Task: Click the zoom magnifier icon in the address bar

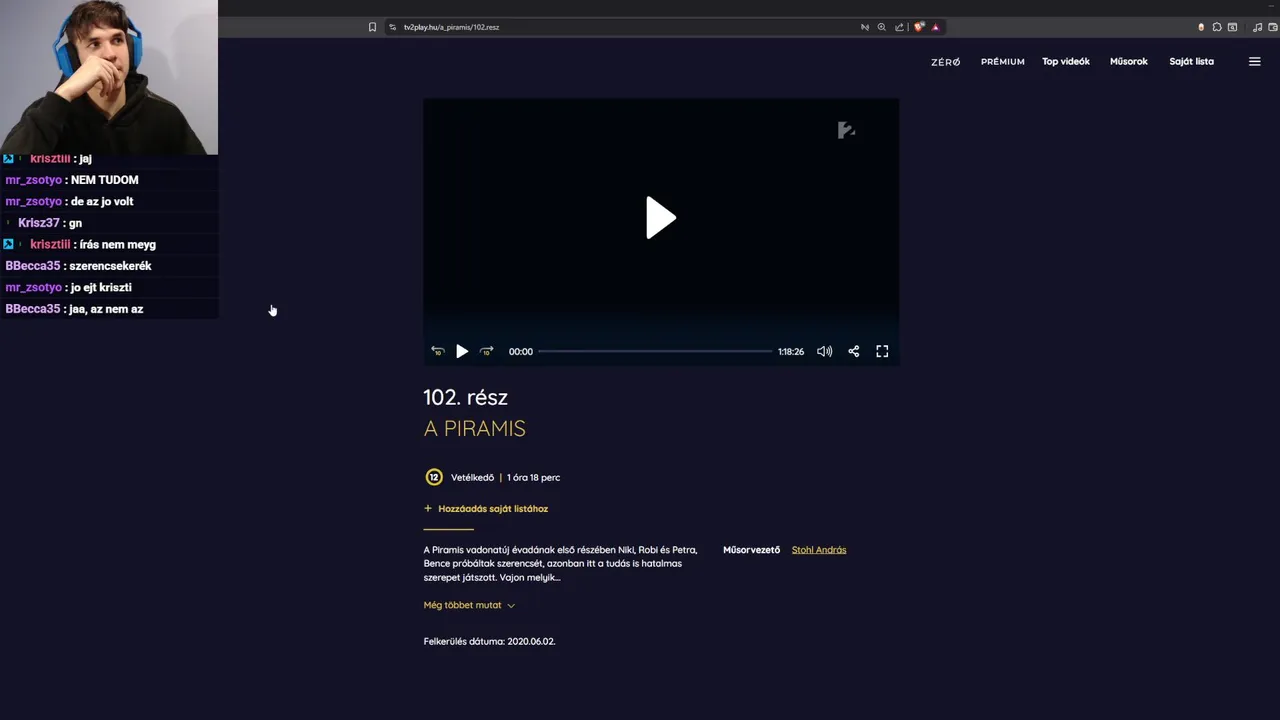Action: tap(882, 27)
